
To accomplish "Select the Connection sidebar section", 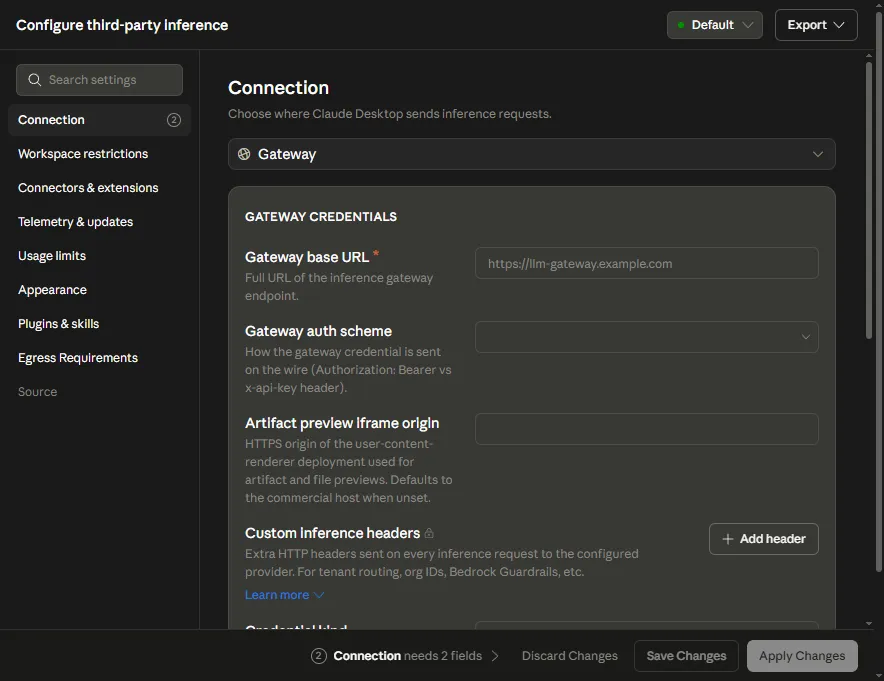I will [99, 120].
